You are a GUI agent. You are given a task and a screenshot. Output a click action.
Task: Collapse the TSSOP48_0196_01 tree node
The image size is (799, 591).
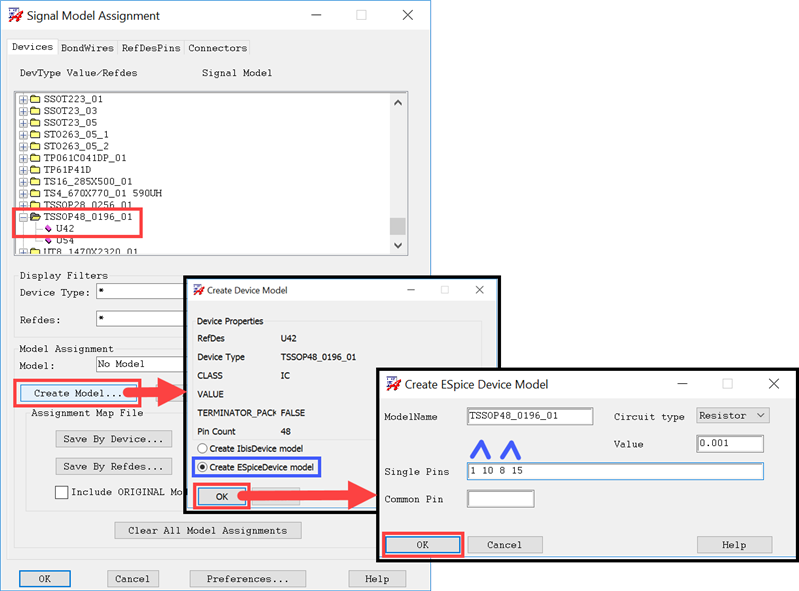[24, 217]
